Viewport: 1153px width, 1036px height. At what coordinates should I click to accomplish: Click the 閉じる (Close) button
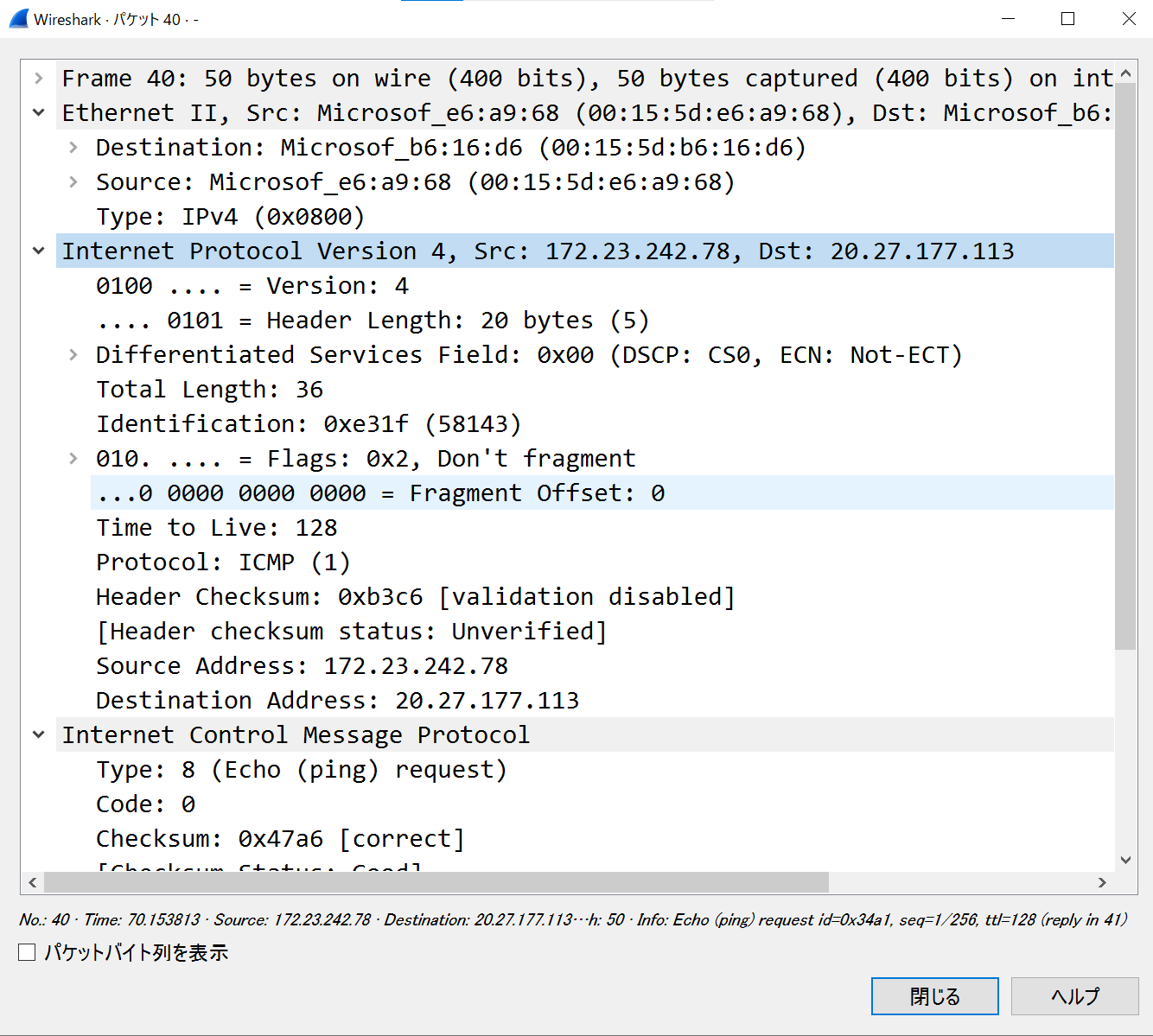(x=934, y=996)
